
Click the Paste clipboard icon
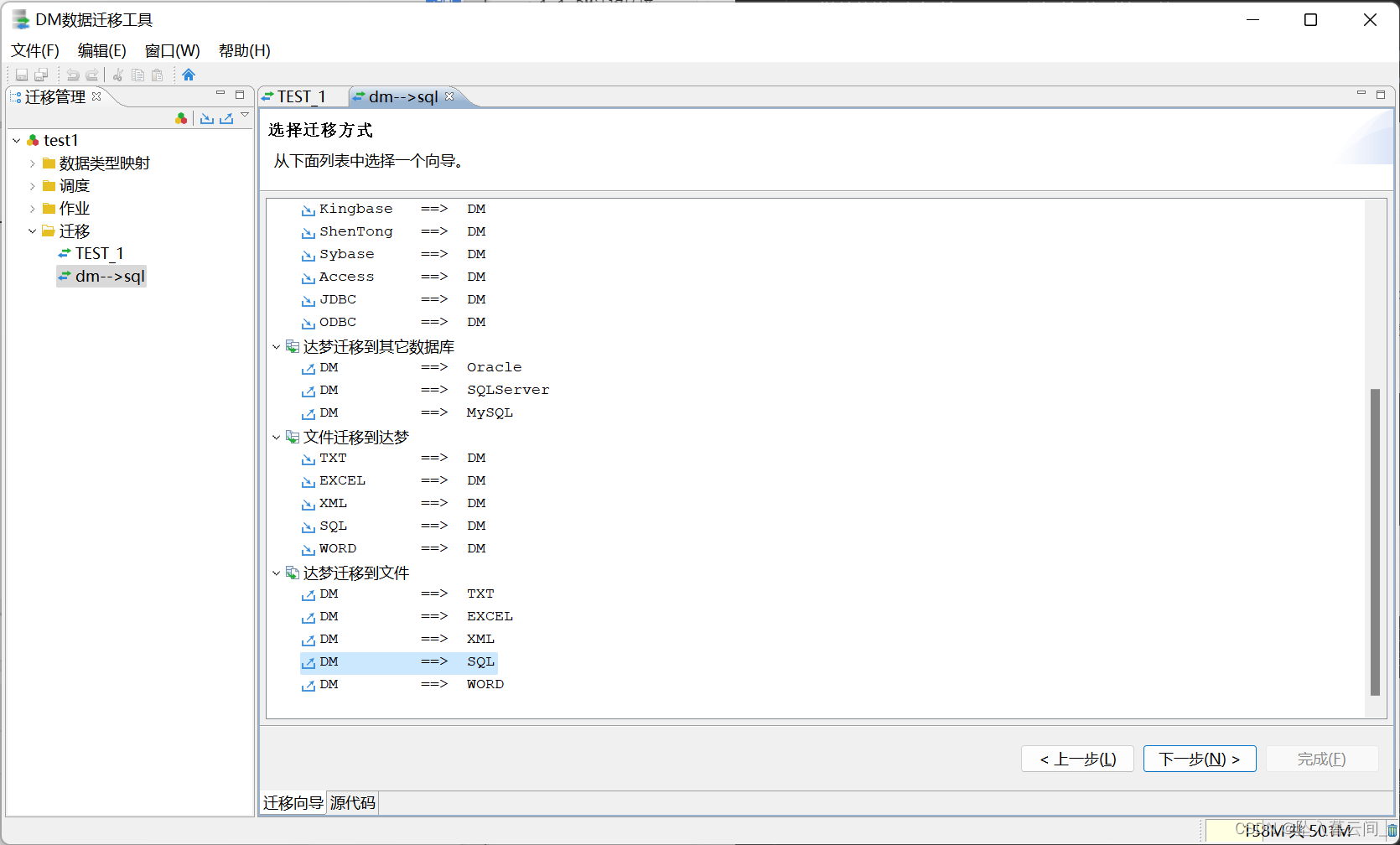click(157, 75)
